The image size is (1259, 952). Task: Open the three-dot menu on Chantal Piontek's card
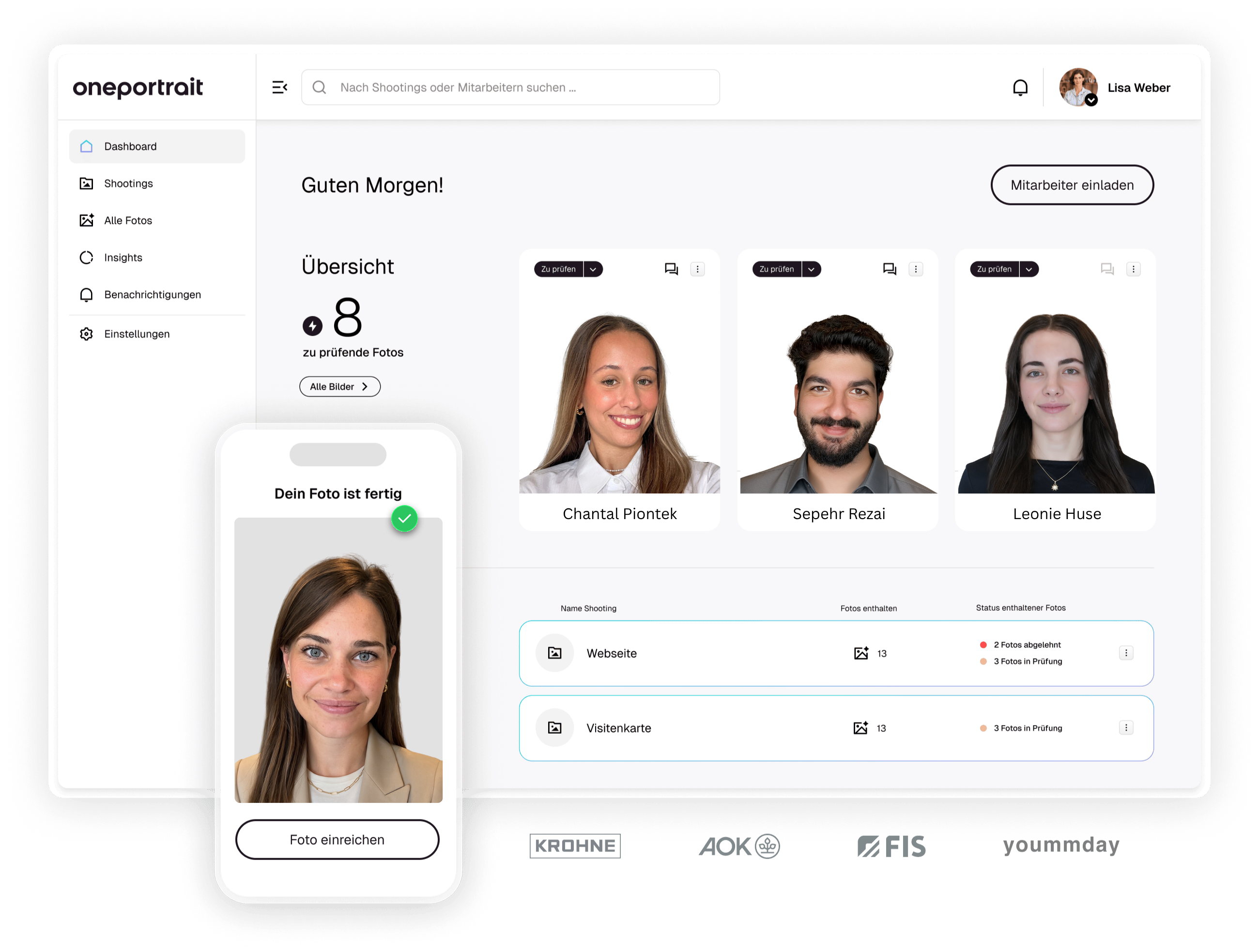[697, 269]
